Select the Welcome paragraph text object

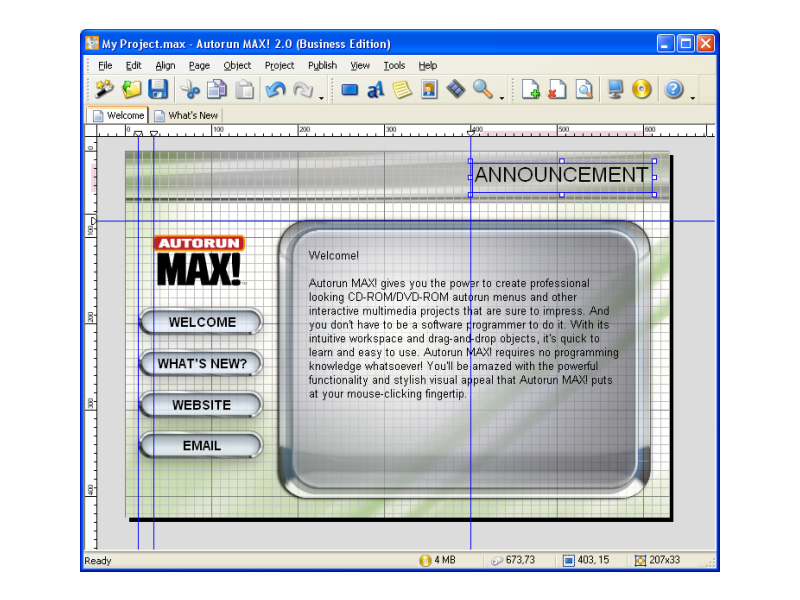(463, 324)
